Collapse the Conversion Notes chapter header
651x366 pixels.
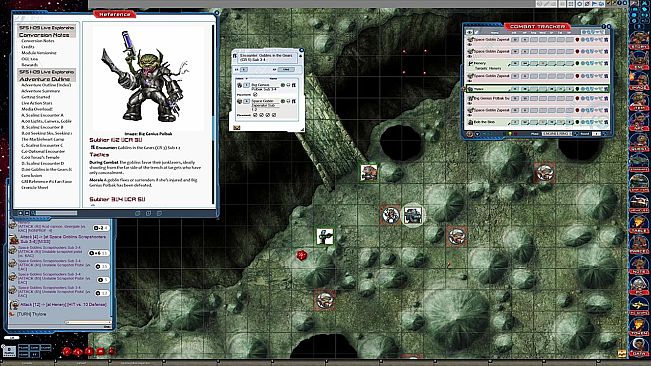[46, 31]
